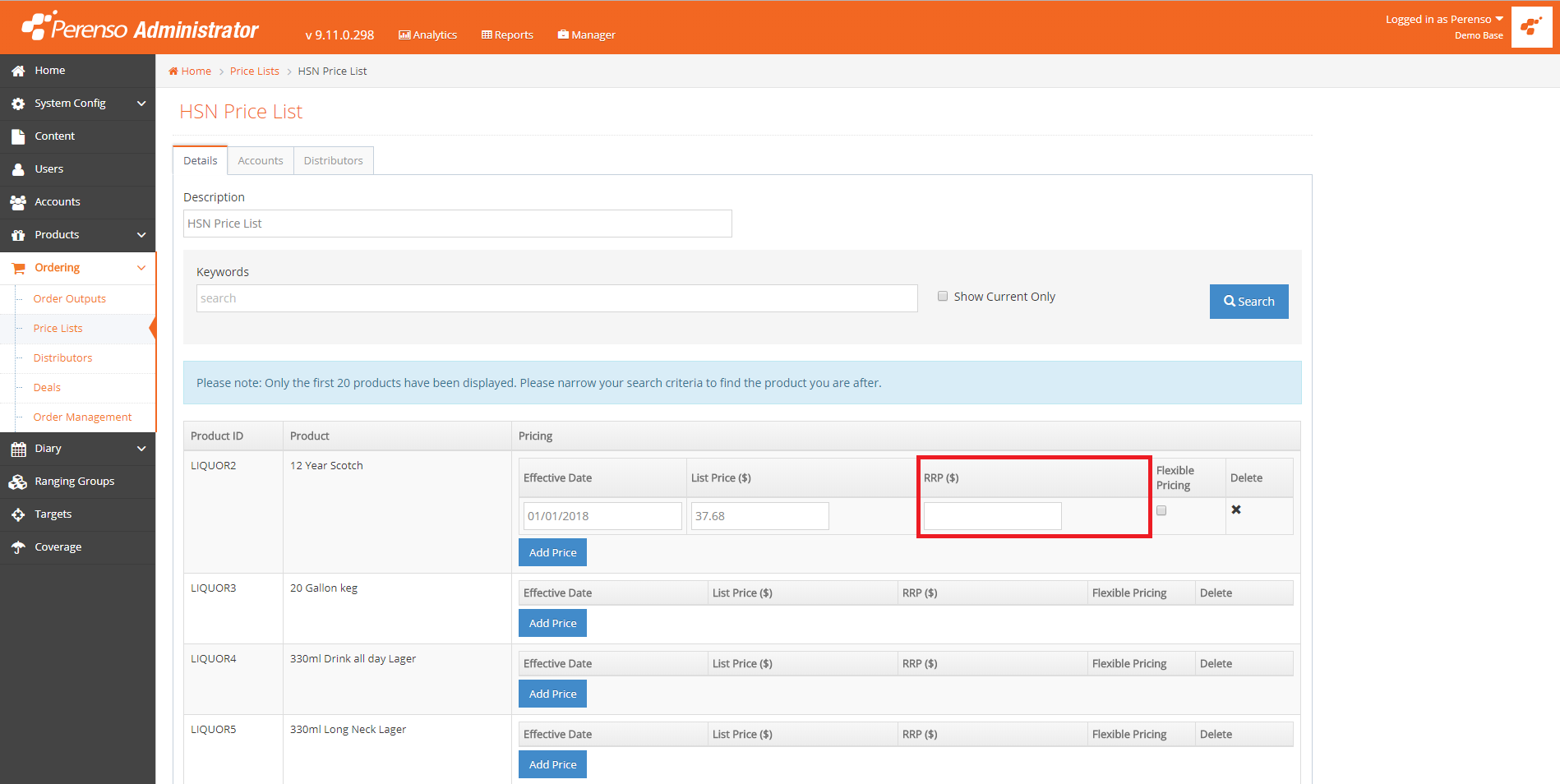Switch to the Details tab

(200, 160)
